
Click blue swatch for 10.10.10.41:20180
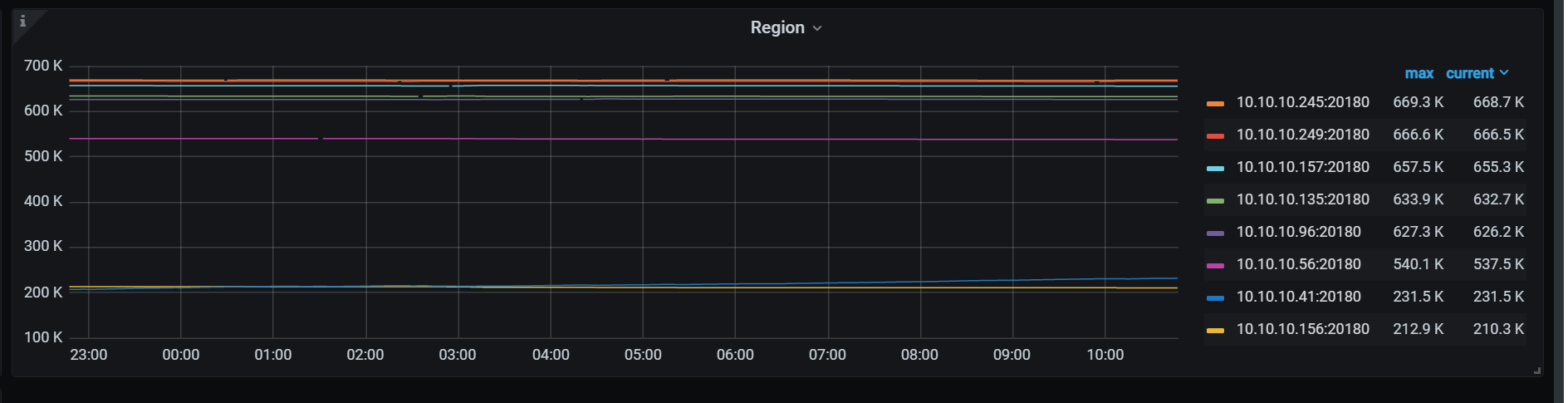pyautogui.click(x=1215, y=297)
